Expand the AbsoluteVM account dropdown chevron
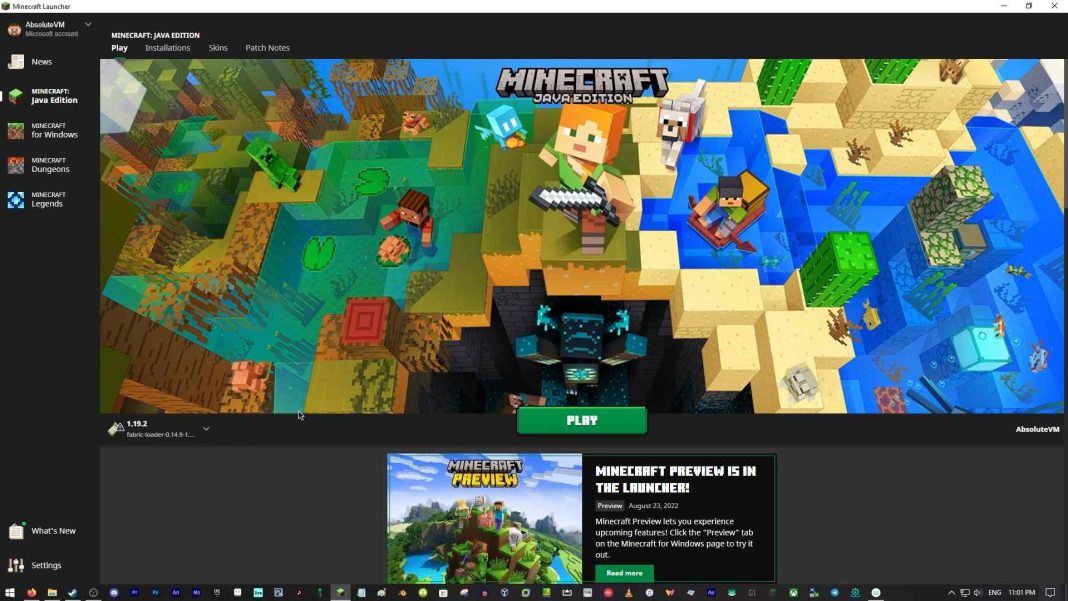 pos(88,25)
